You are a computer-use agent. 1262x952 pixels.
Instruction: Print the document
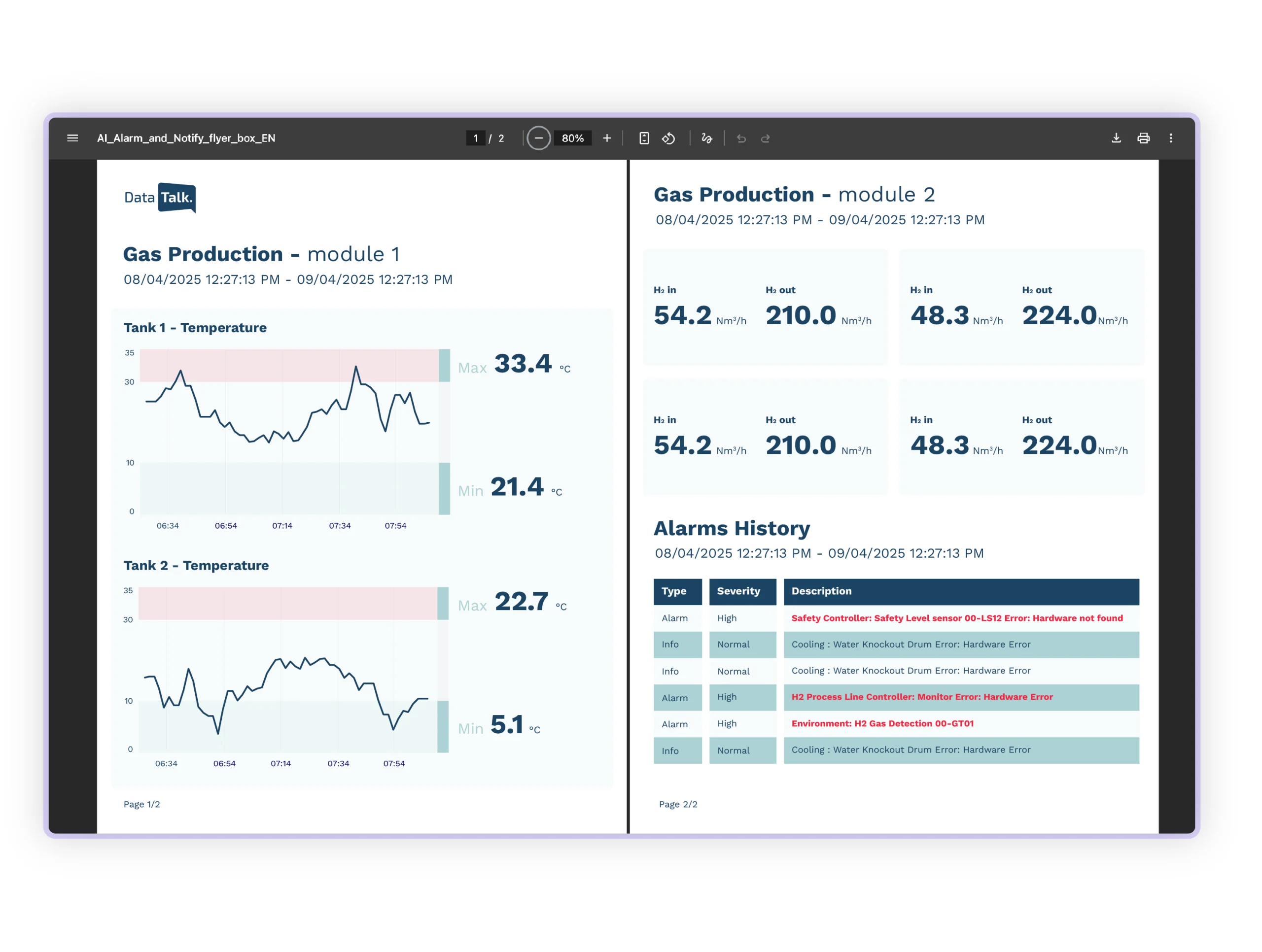tap(1143, 138)
